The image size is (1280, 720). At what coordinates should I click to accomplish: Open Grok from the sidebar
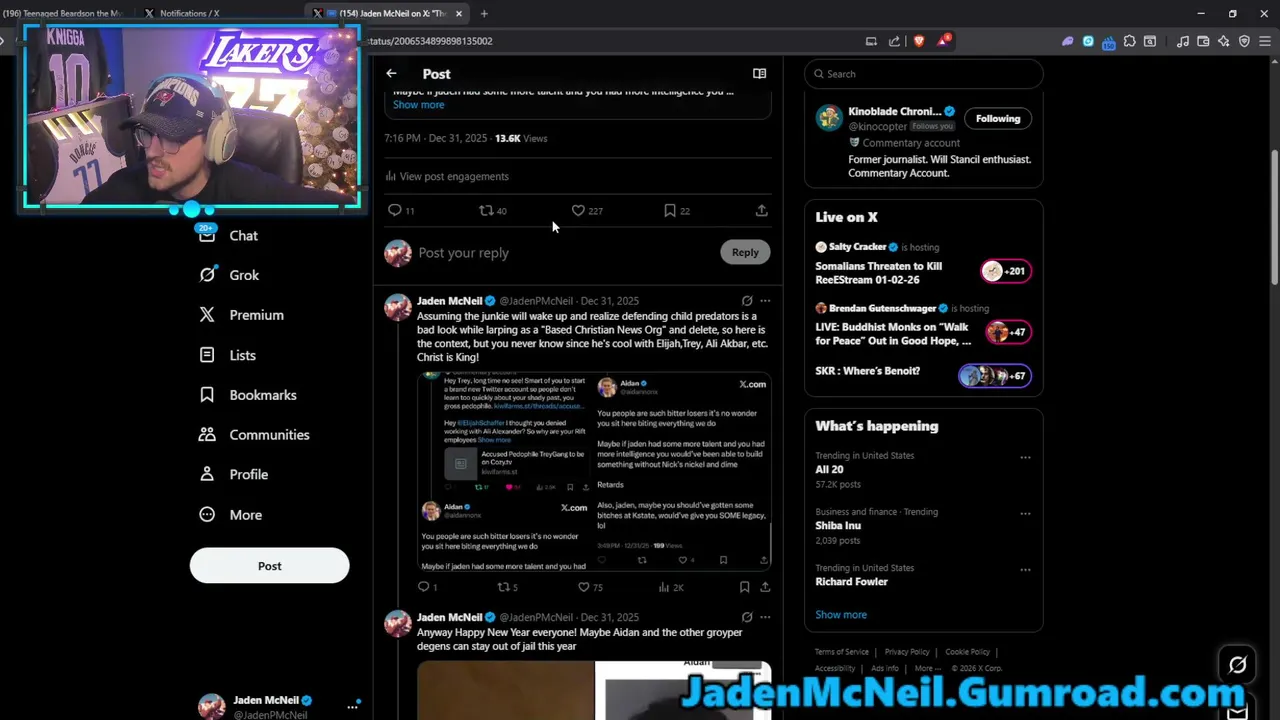(x=229, y=275)
